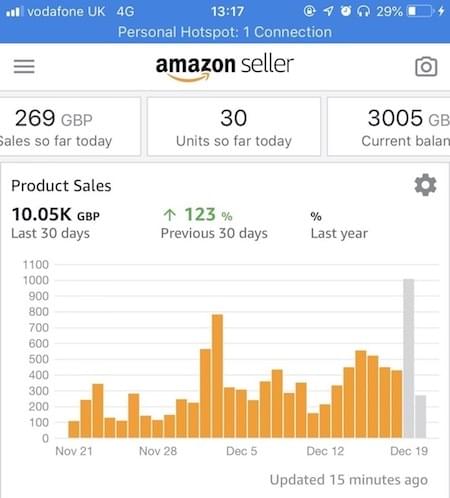450x498 pixels.
Task: Open the hamburger menu
Action: [24, 66]
